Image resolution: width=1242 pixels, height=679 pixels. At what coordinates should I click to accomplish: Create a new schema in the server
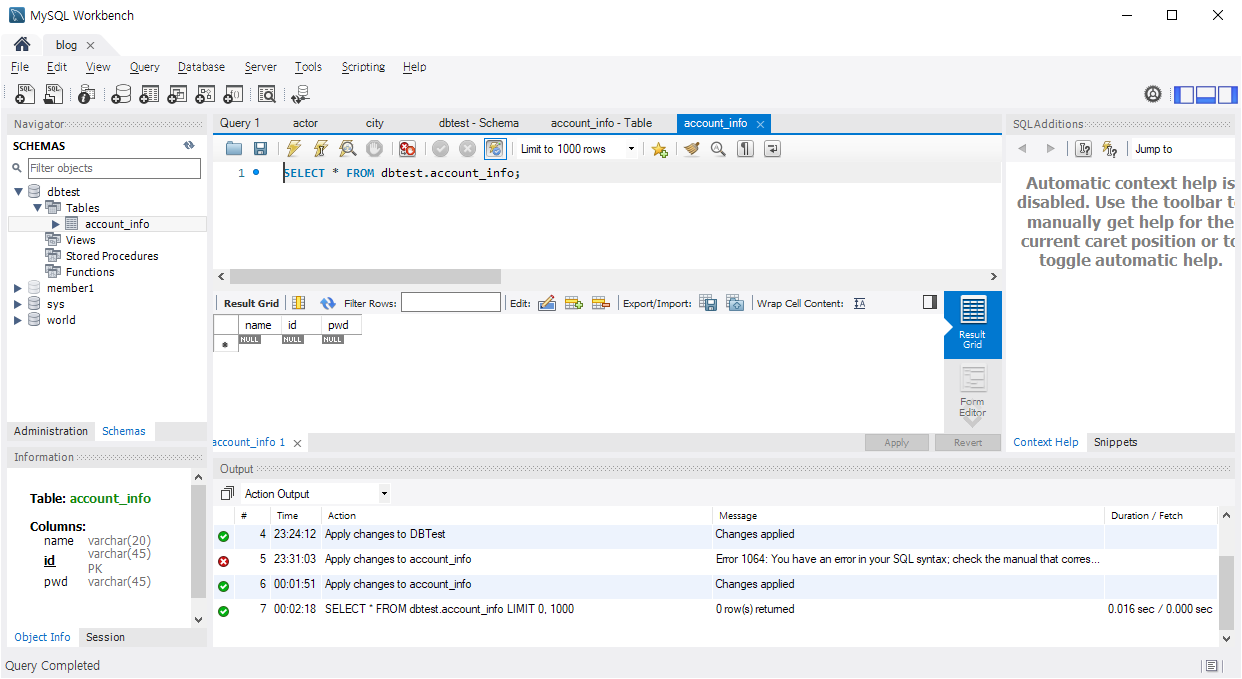point(121,94)
